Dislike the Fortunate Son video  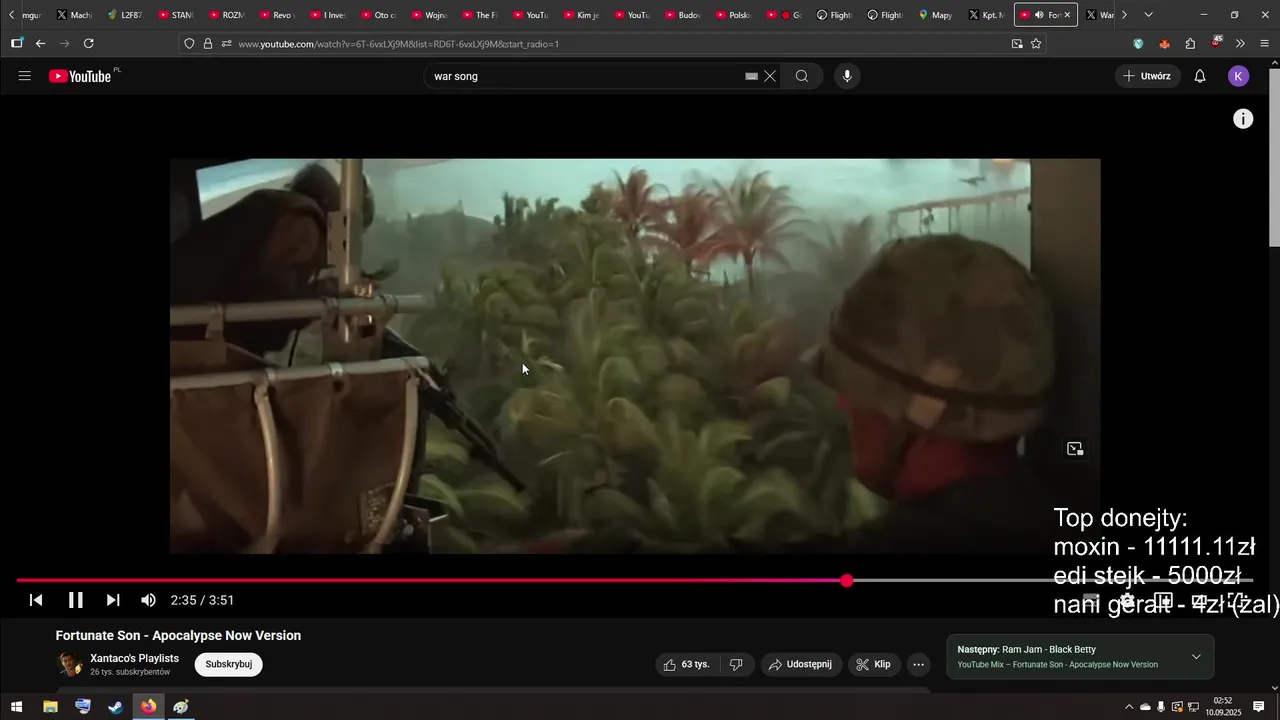(736, 664)
